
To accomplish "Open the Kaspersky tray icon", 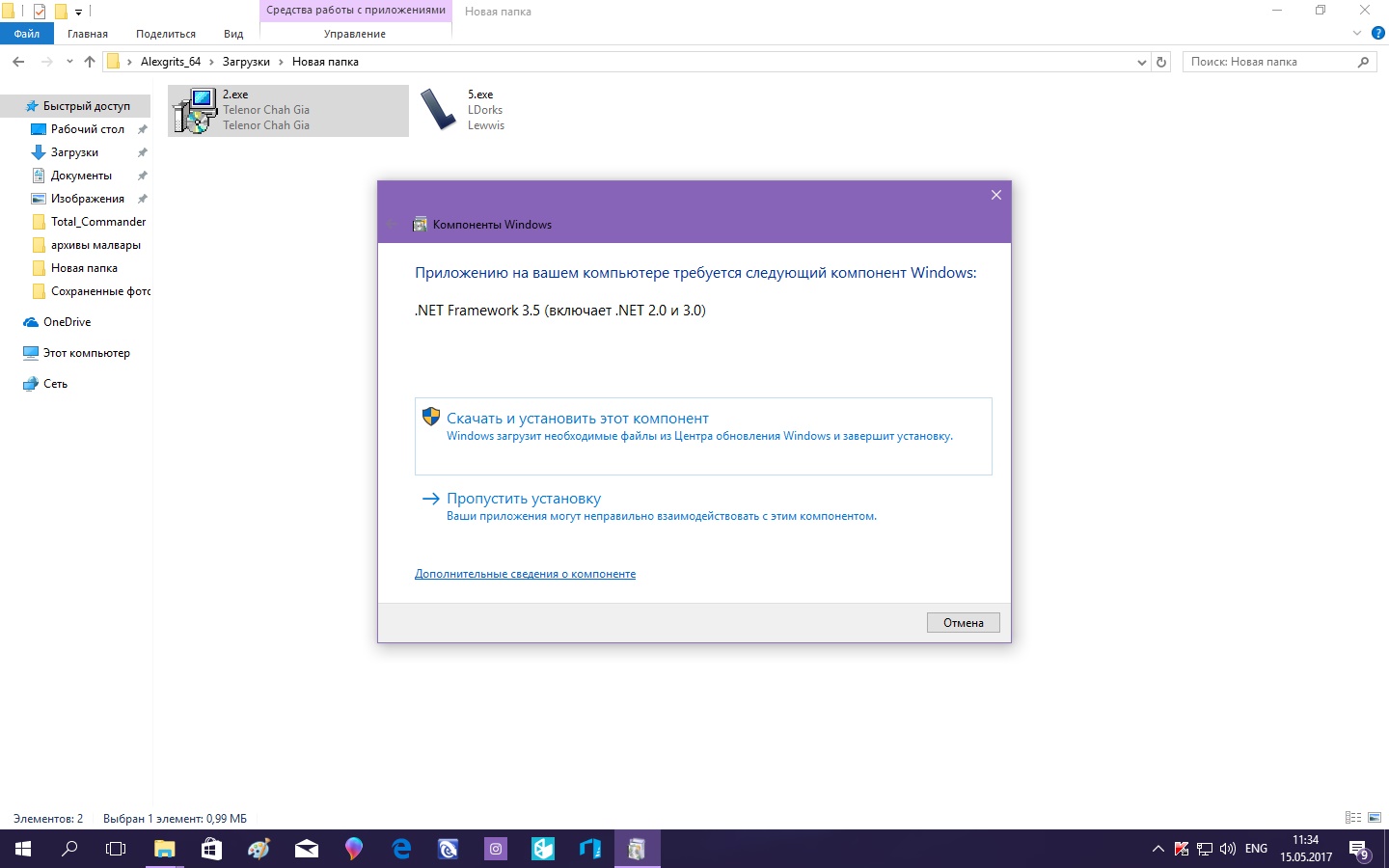I will click(1182, 849).
